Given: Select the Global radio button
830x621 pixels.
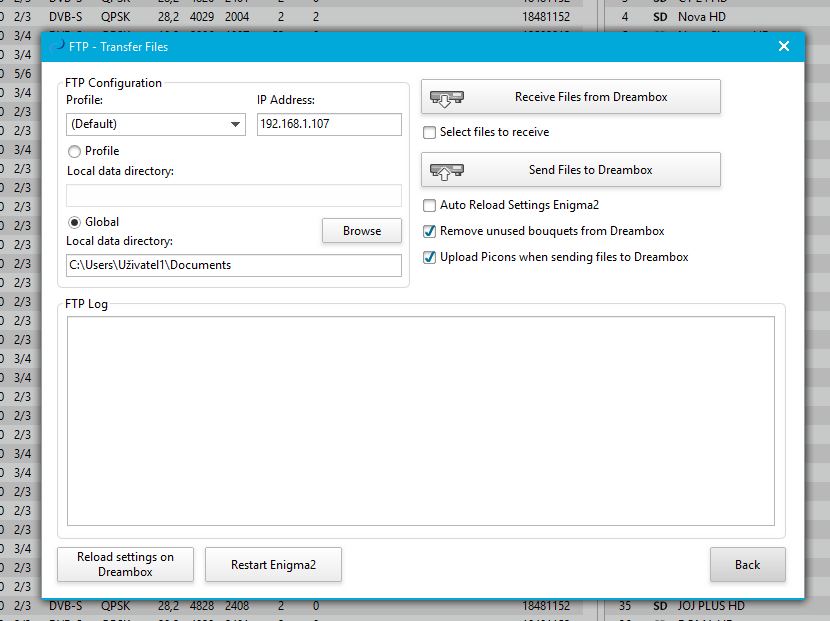Looking at the screenshot, I should click(74, 222).
